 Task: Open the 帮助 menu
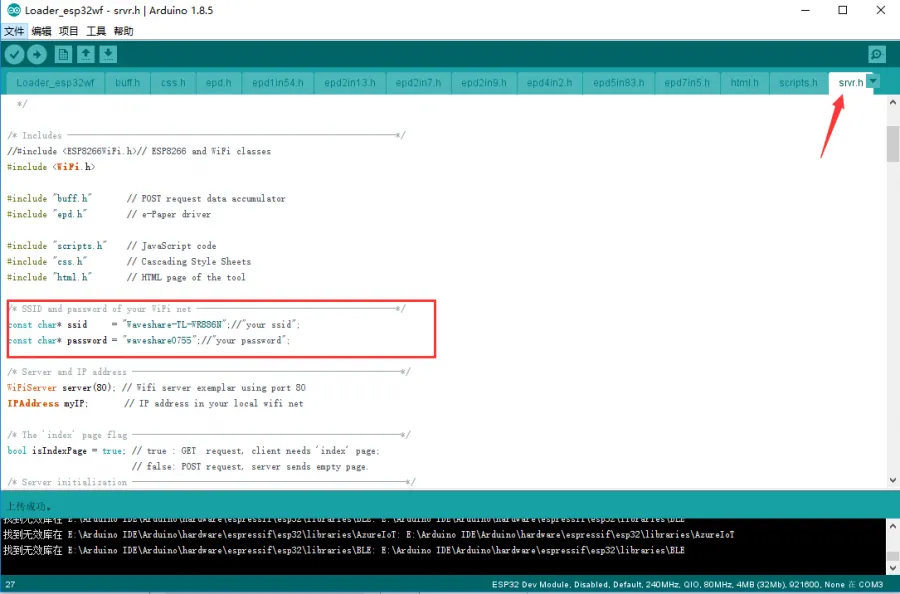(123, 31)
